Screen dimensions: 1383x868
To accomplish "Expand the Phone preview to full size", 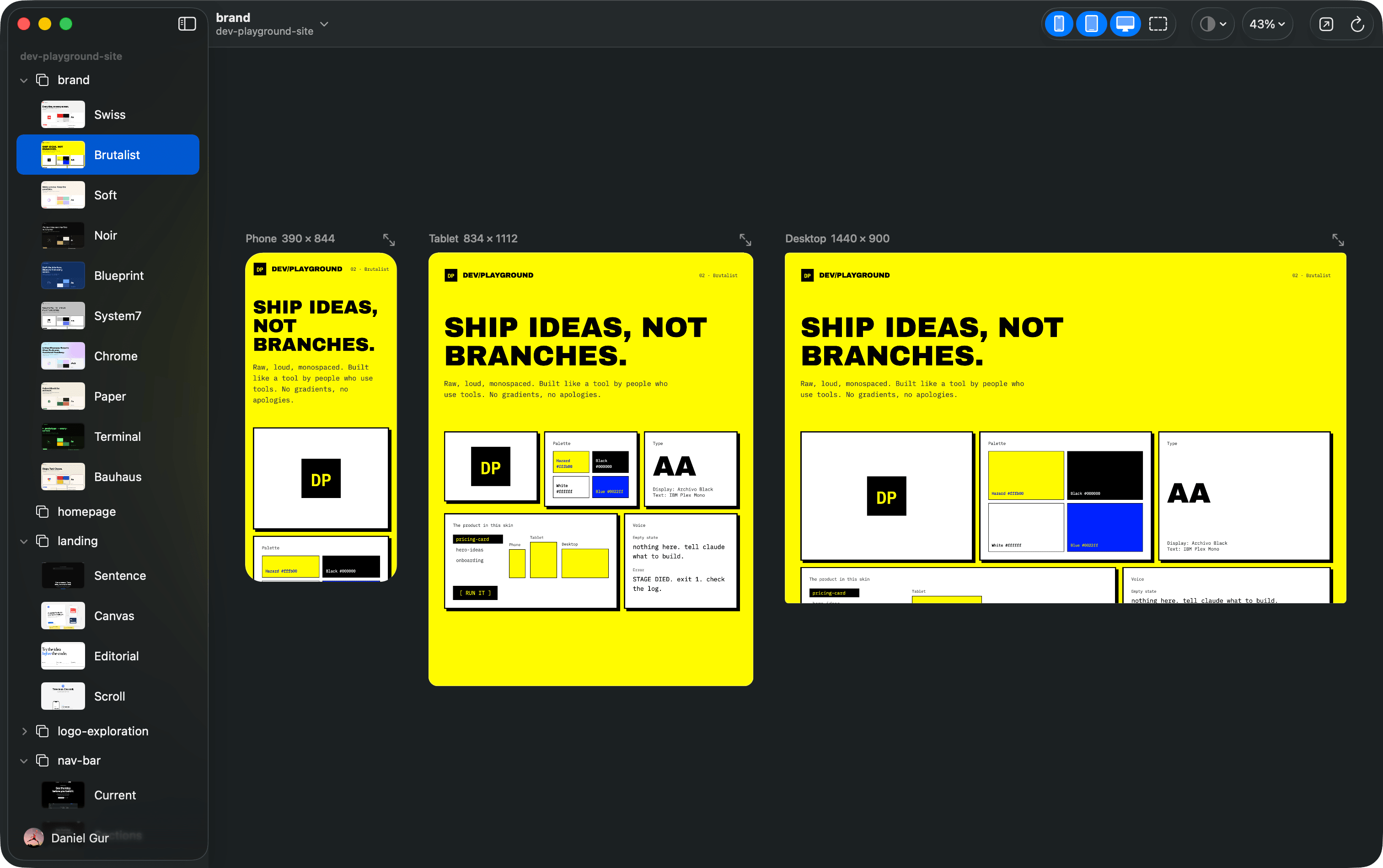I will pos(389,239).
